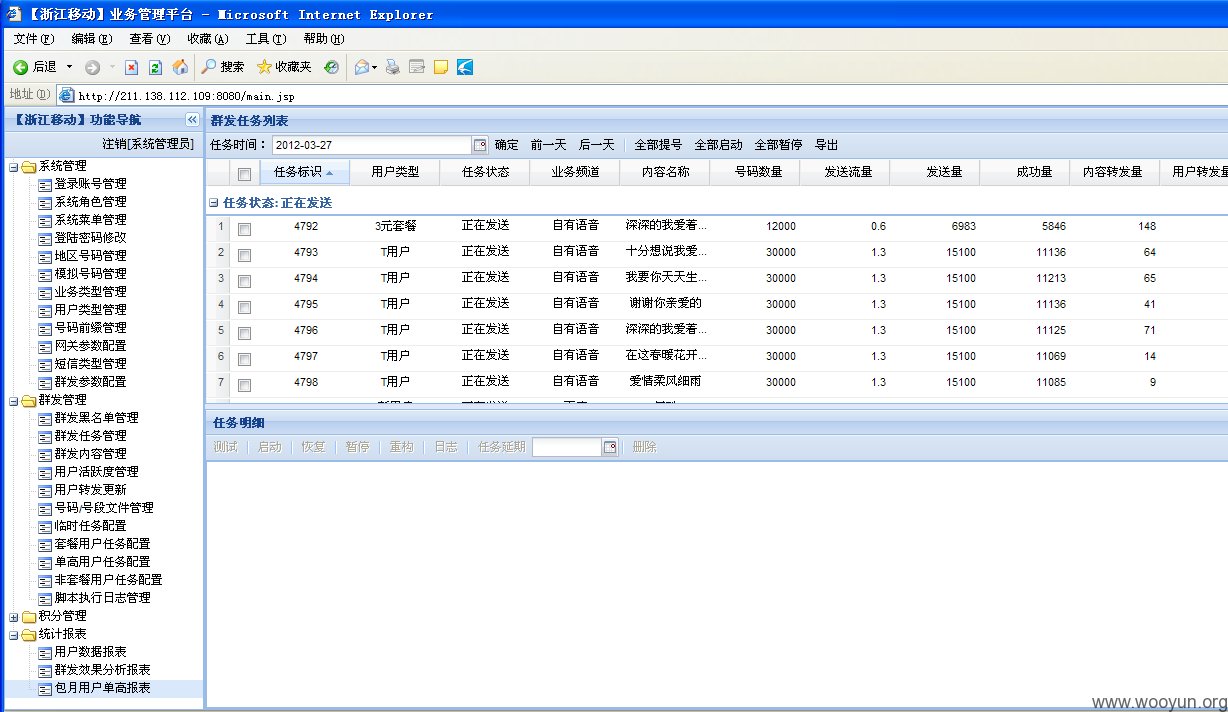Check the box for task 4797
The height and width of the screenshot is (712, 1228).
click(244, 359)
